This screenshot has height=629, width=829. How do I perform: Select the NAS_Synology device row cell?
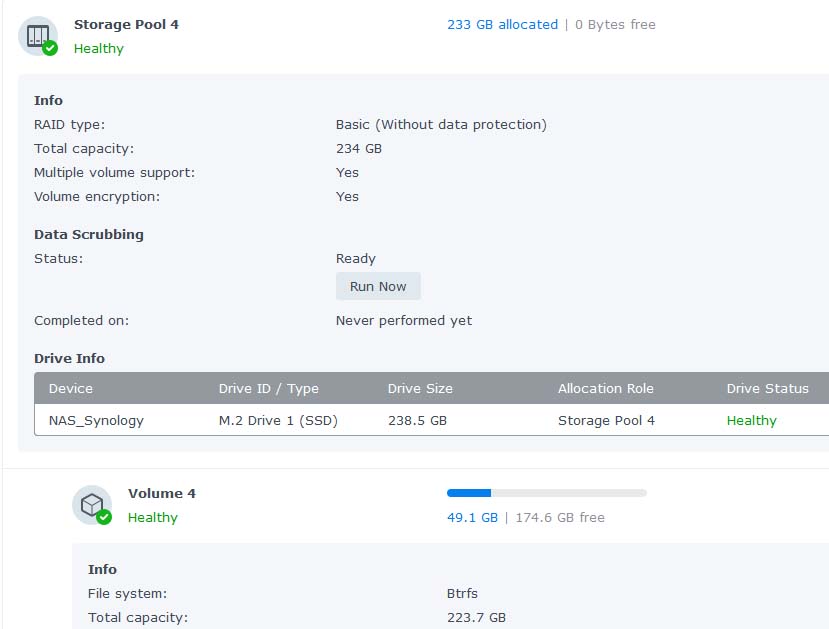click(96, 420)
